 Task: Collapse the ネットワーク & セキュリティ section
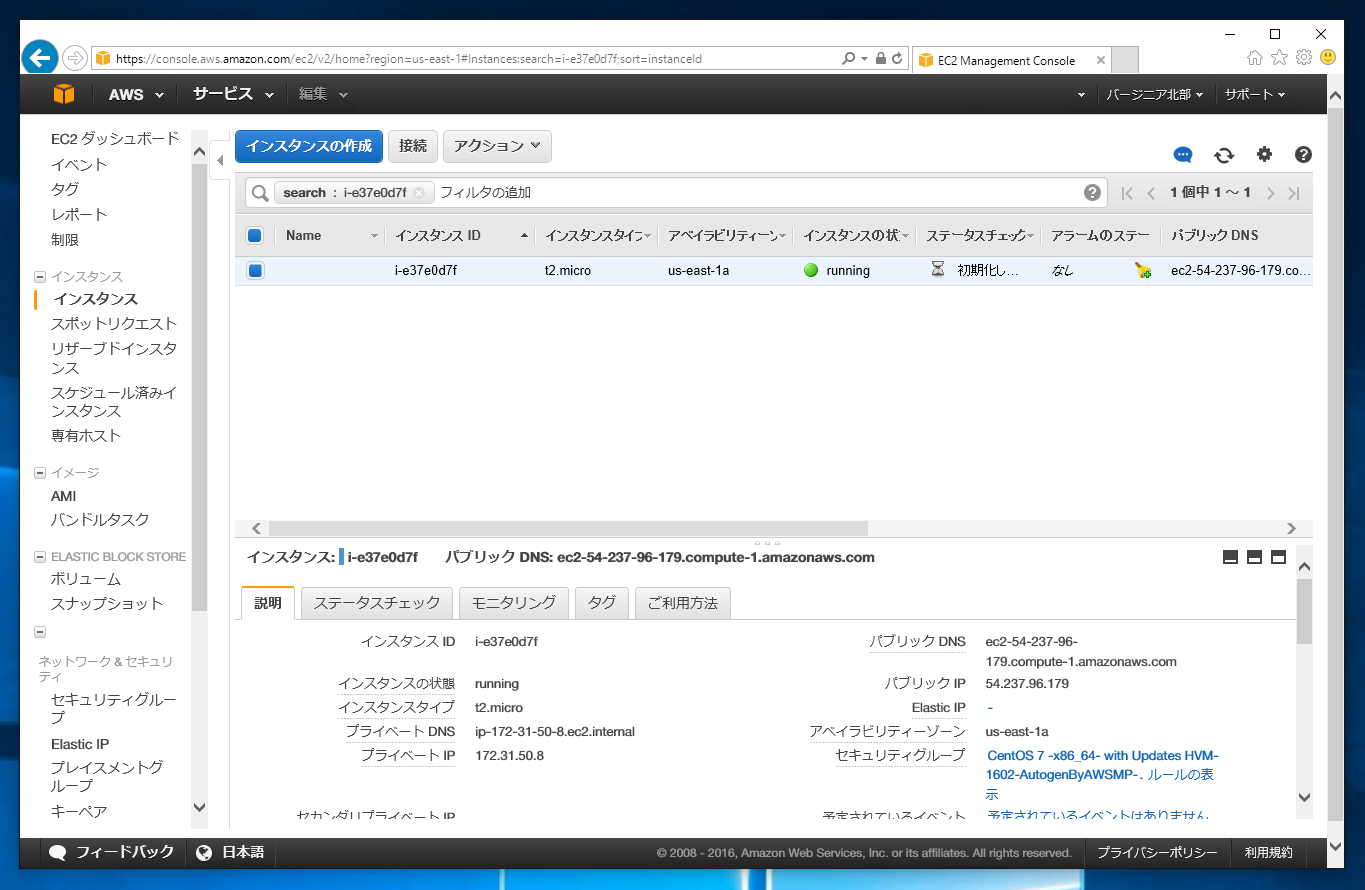(40, 632)
